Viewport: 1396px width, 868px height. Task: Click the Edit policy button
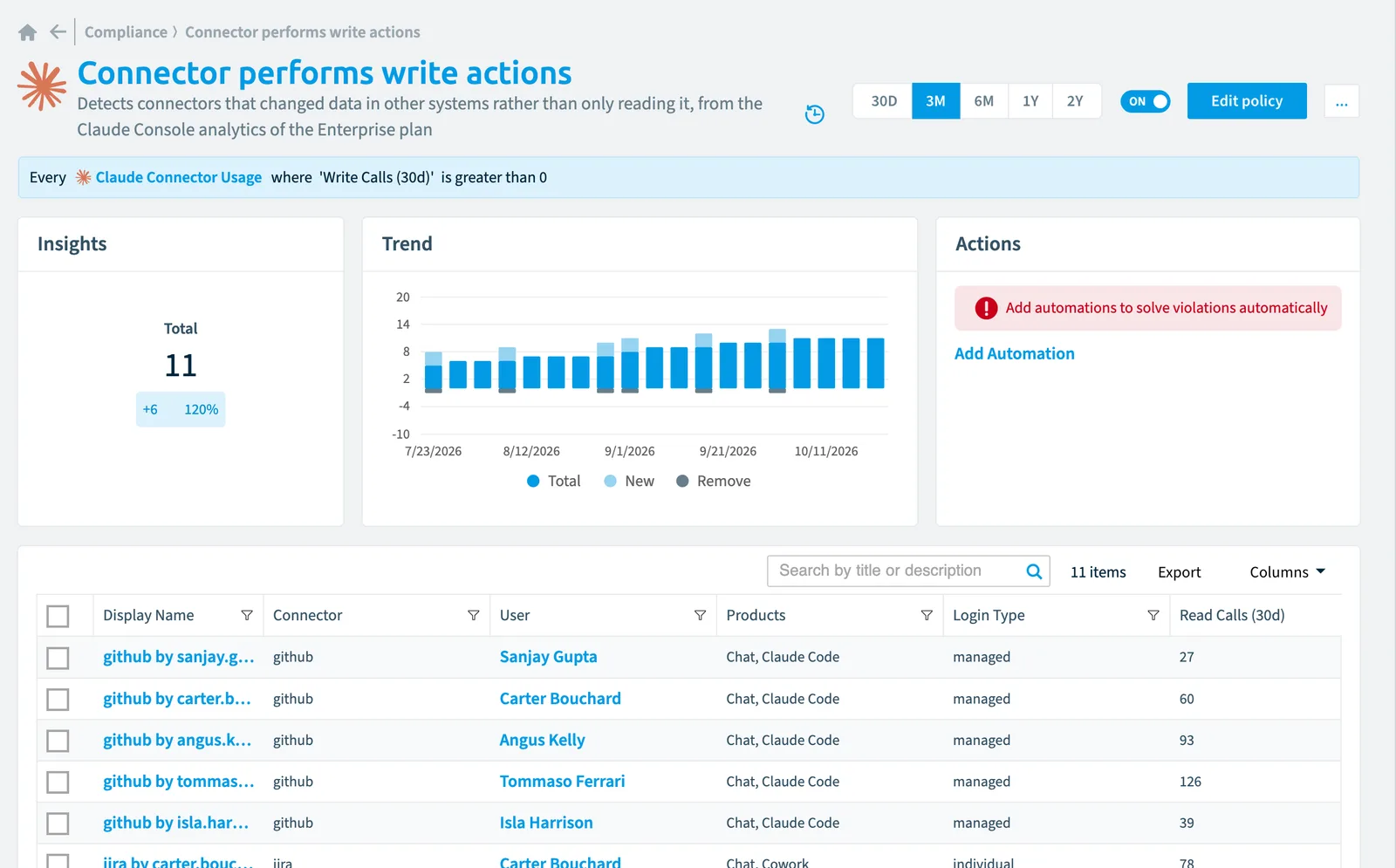pos(1247,101)
